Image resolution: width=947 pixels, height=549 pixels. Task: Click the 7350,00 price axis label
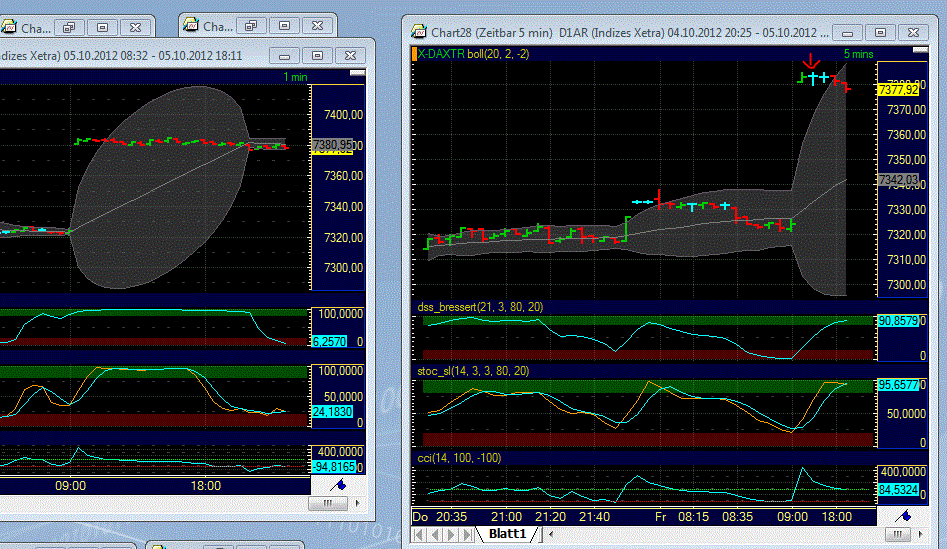[907, 160]
